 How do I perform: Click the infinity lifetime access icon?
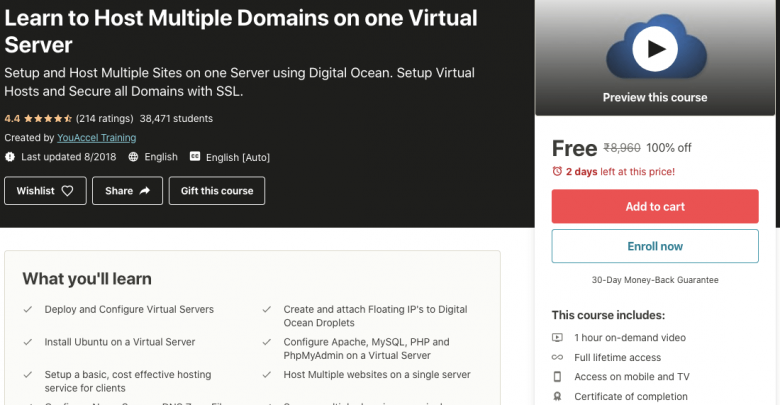(557, 357)
